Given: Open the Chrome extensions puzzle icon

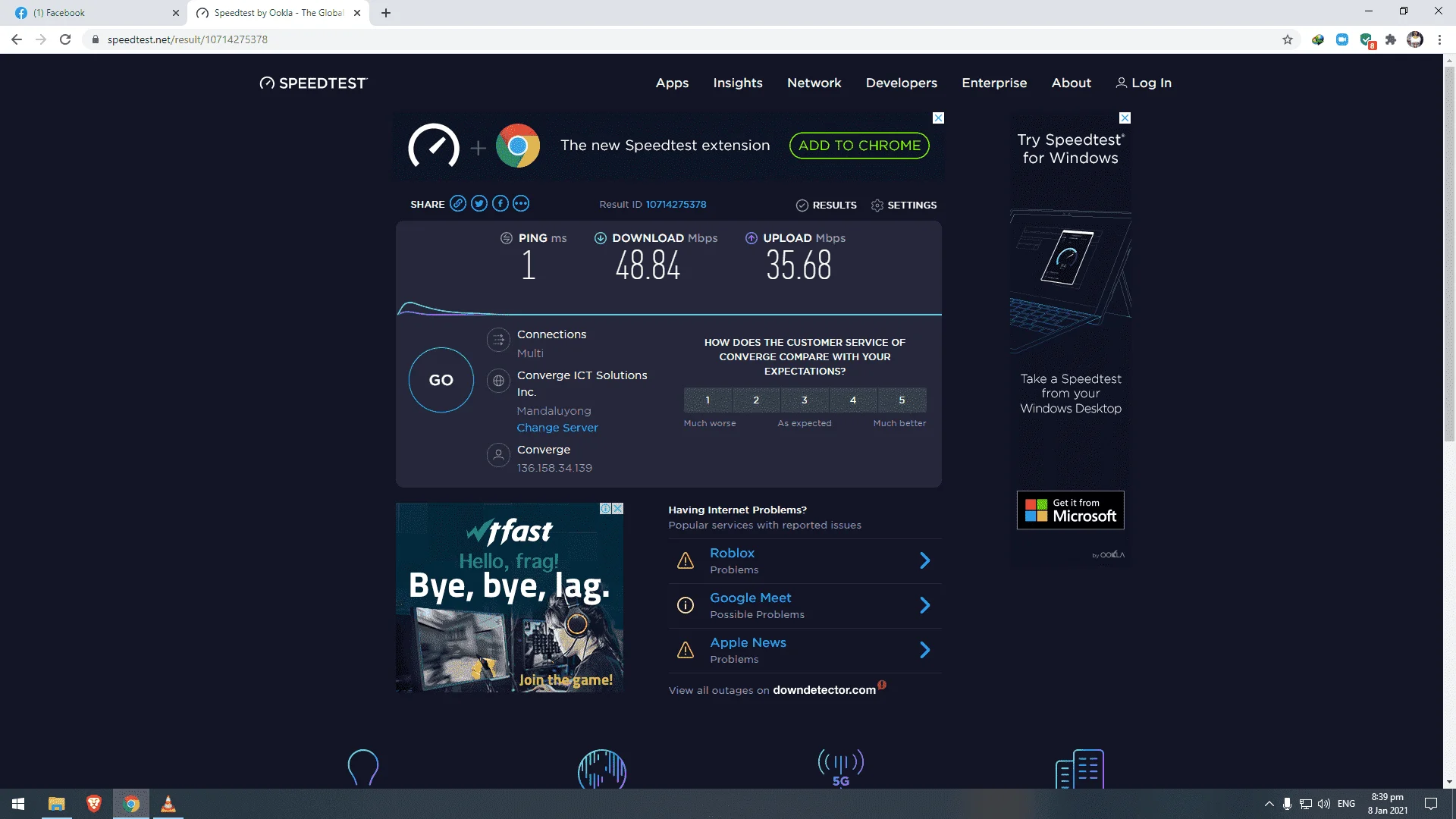Looking at the screenshot, I should click(x=1391, y=39).
